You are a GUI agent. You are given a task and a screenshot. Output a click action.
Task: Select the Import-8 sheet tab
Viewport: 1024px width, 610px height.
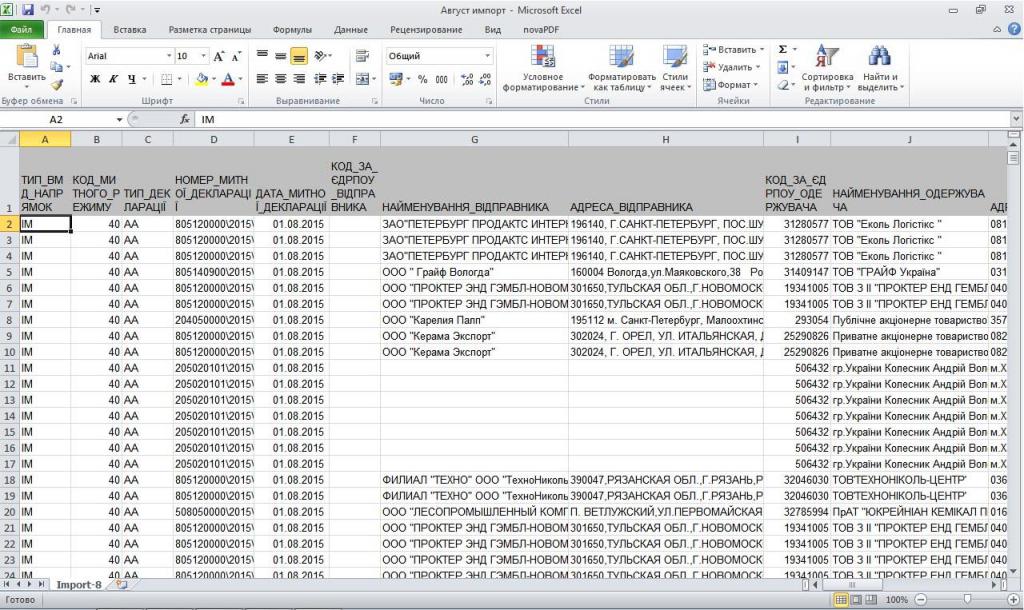point(79,585)
